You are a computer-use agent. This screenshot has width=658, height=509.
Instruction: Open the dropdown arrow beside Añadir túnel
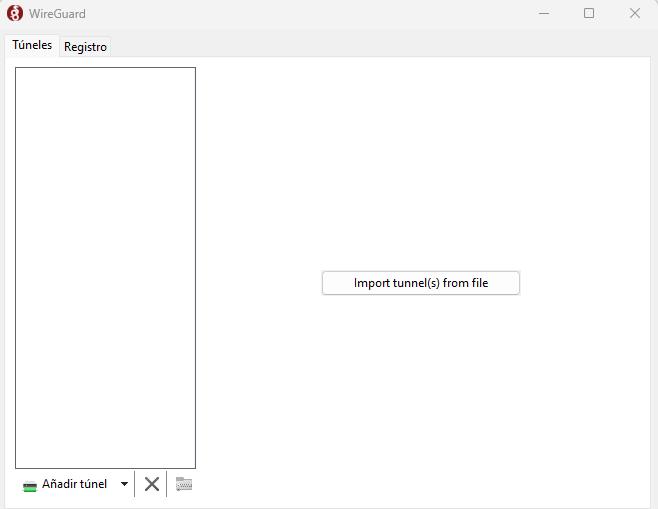pyautogui.click(x=124, y=484)
